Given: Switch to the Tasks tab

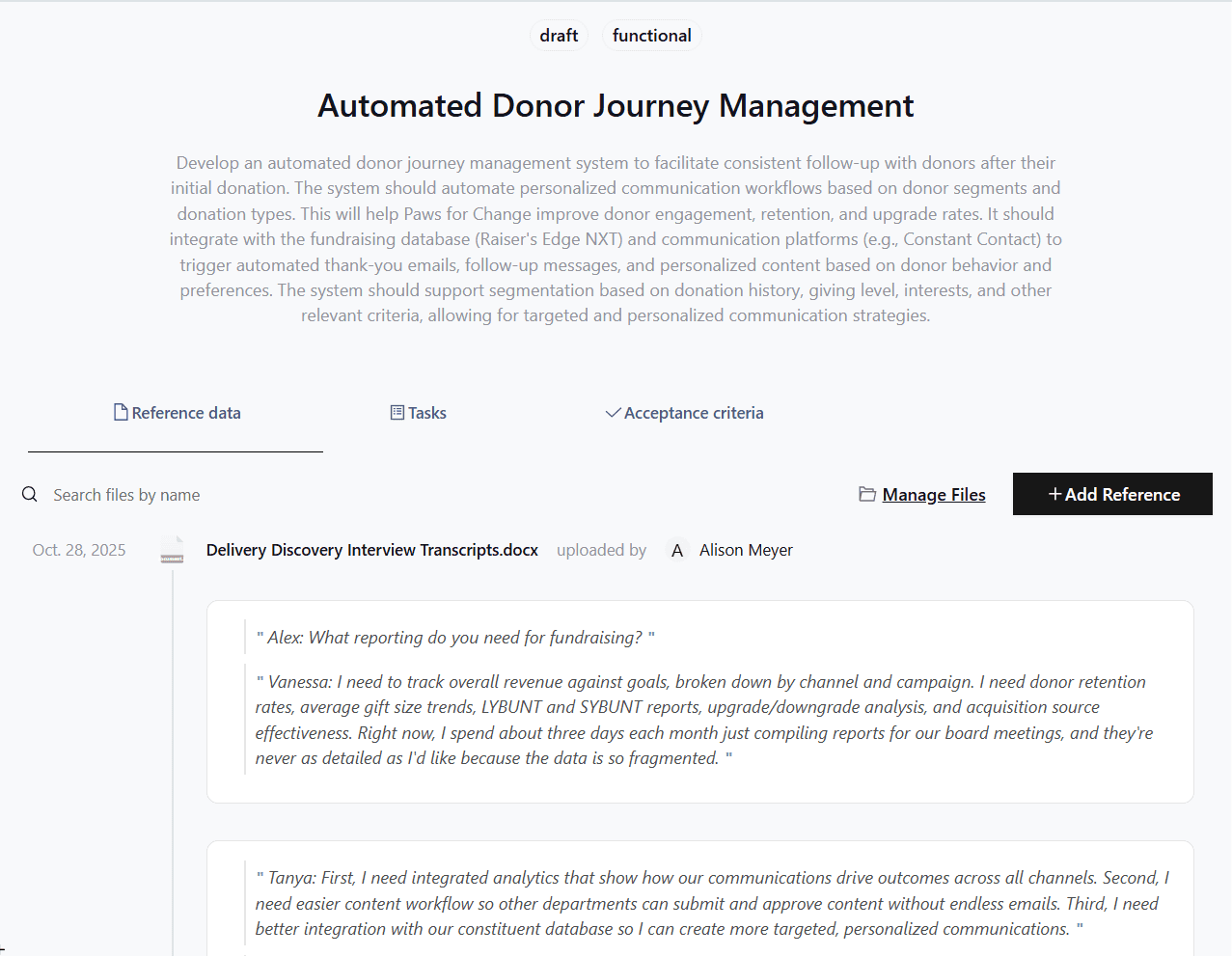Looking at the screenshot, I should point(418,413).
